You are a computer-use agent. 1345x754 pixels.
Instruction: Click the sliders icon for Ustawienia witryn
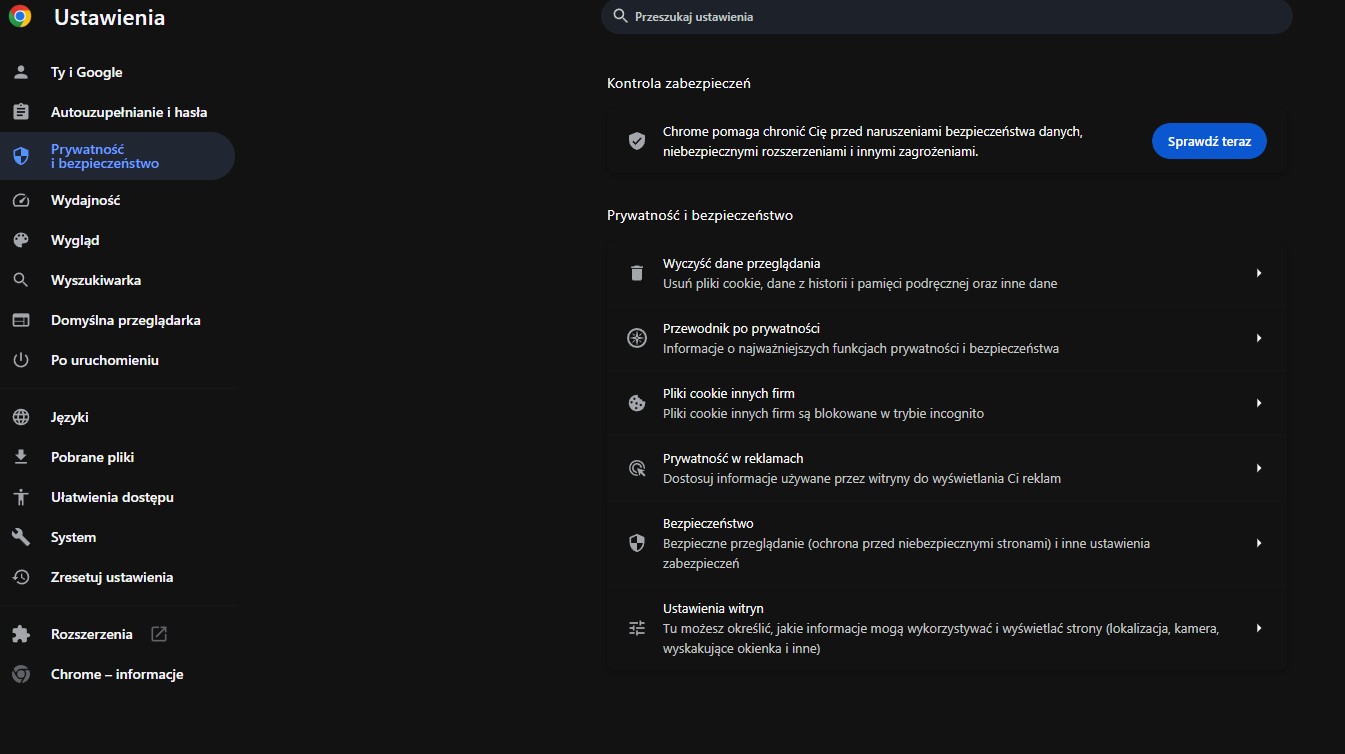click(637, 628)
